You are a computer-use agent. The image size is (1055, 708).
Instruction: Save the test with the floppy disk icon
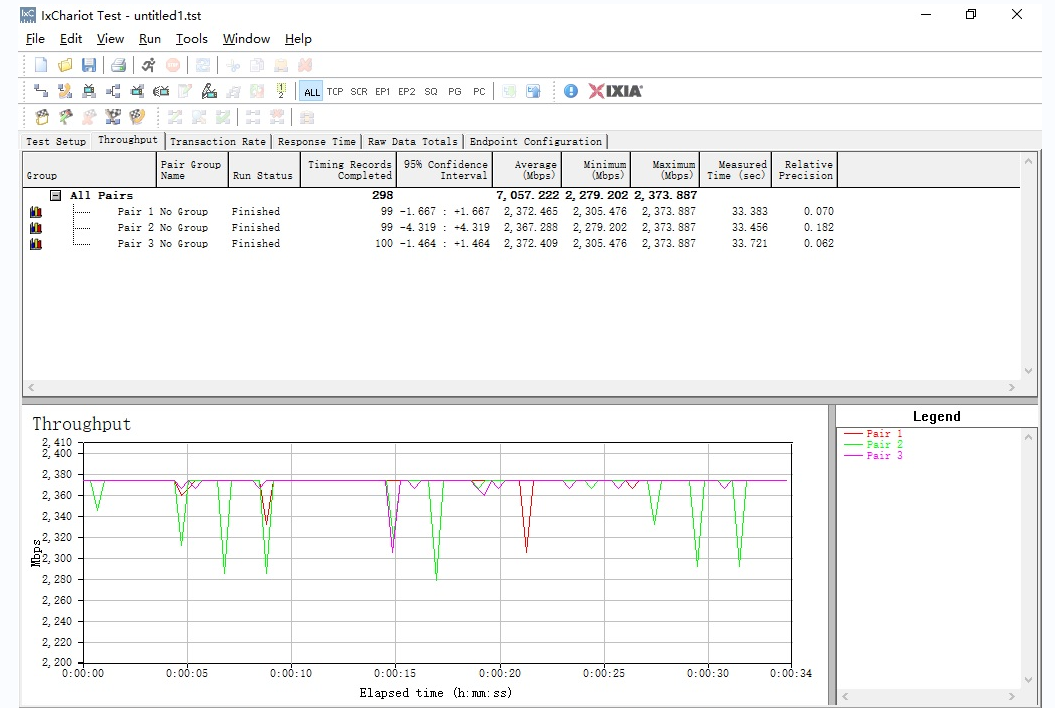[x=89, y=65]
